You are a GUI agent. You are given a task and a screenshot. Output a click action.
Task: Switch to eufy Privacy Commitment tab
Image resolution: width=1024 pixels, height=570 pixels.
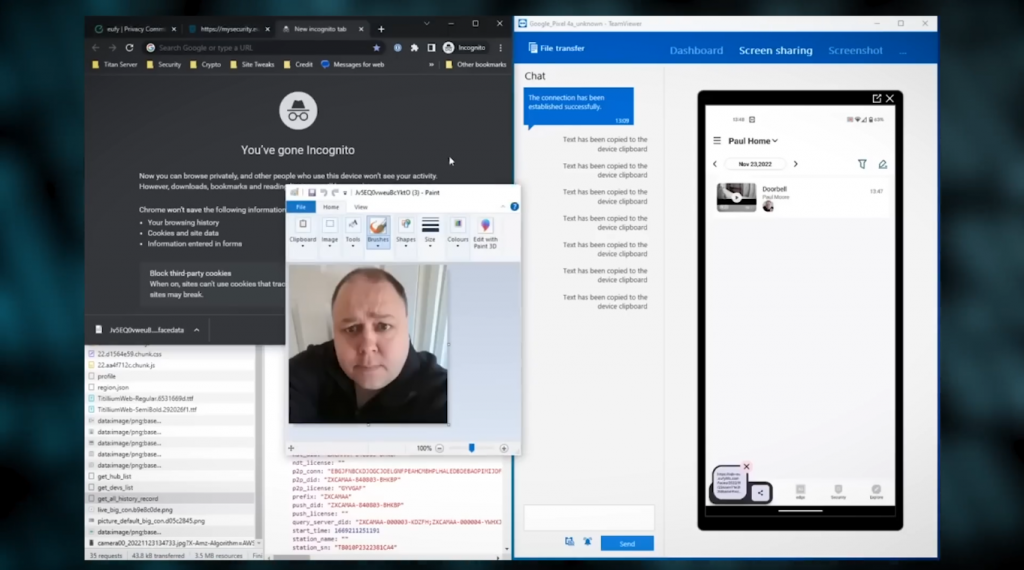pyautogui.click(x=135, y=29)
